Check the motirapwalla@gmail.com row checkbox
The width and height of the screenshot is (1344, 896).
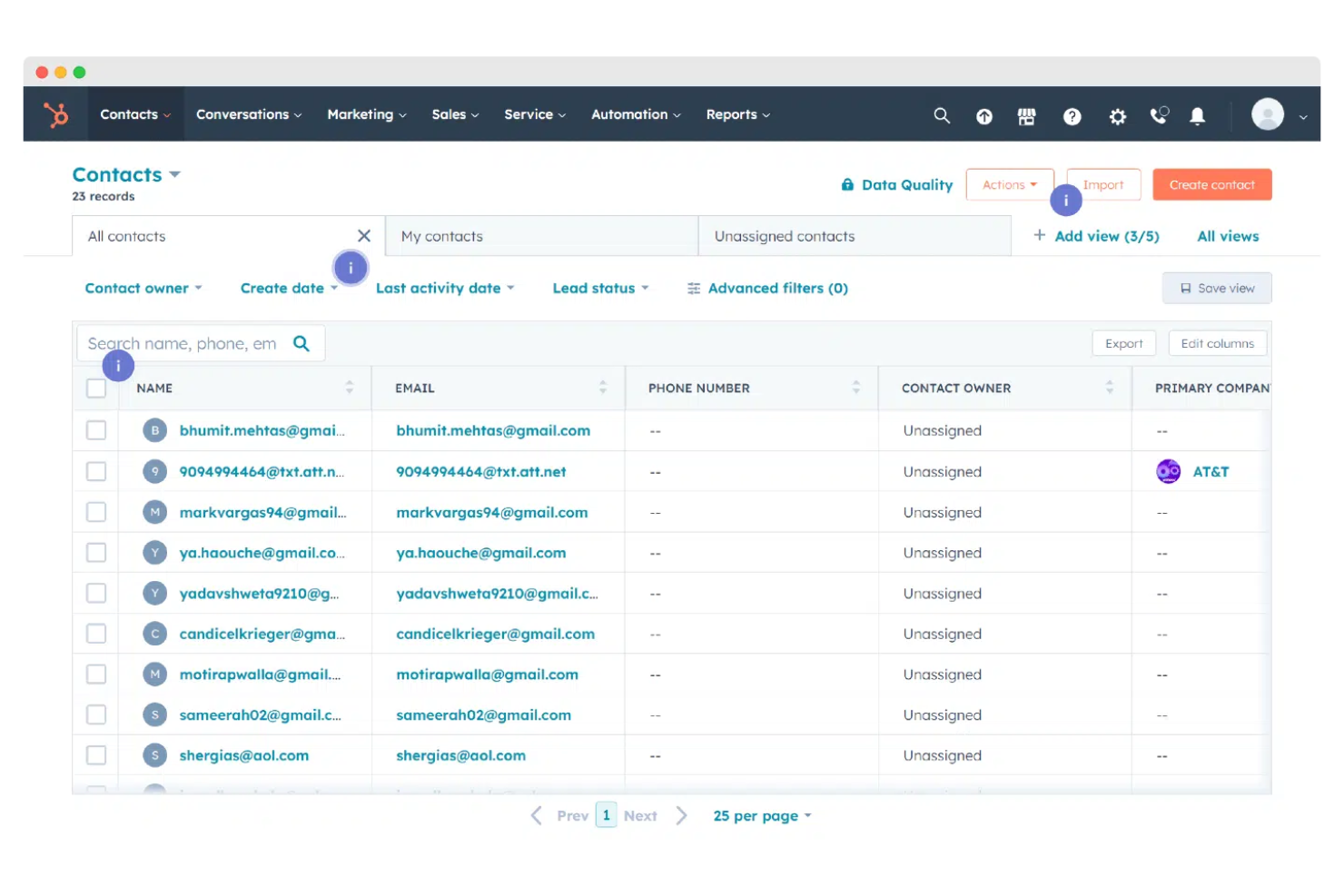(x=96, y=674)
